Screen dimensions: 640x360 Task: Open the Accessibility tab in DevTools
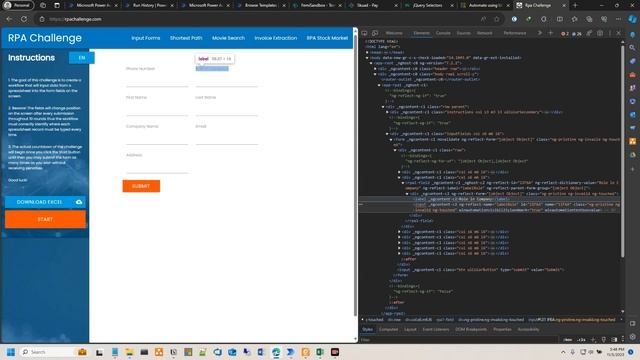528,329
